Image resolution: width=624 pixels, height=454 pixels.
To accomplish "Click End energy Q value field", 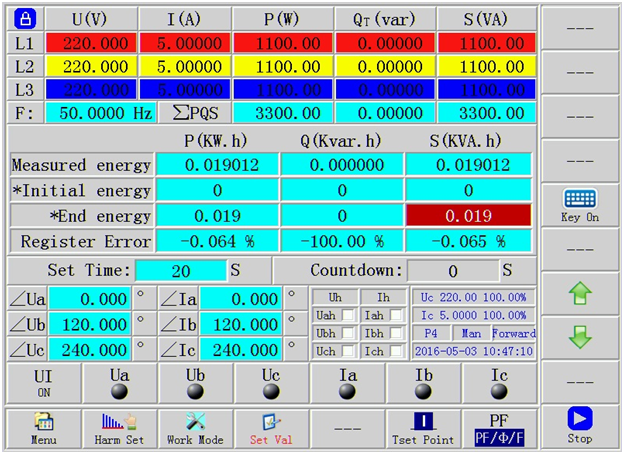I will pos(342,216).
